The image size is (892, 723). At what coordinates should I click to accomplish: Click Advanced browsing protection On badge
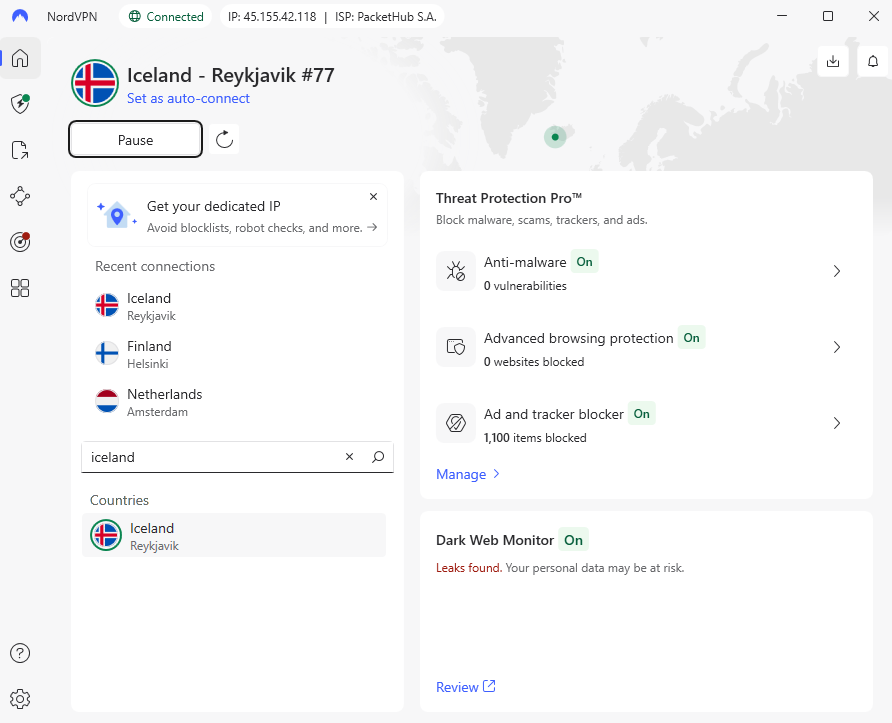point(691,338)
